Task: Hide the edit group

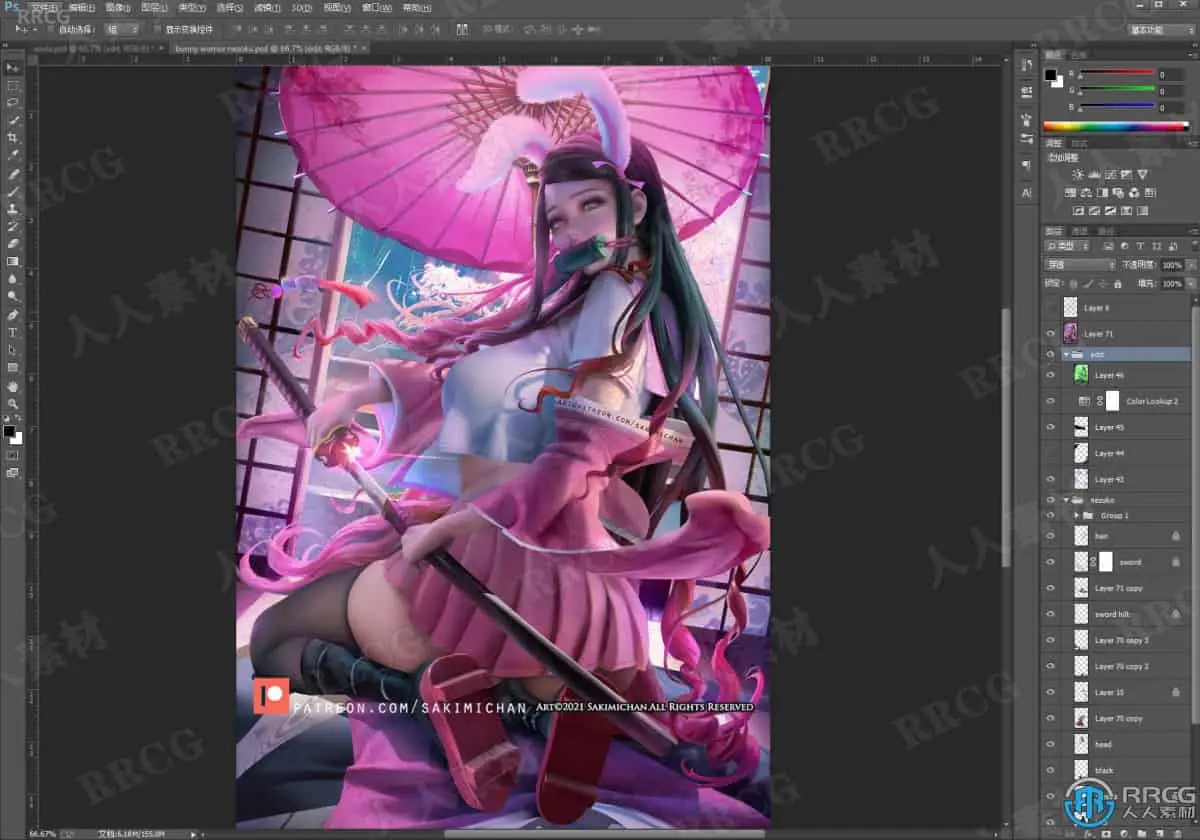Action: [x=1050, y=354]
